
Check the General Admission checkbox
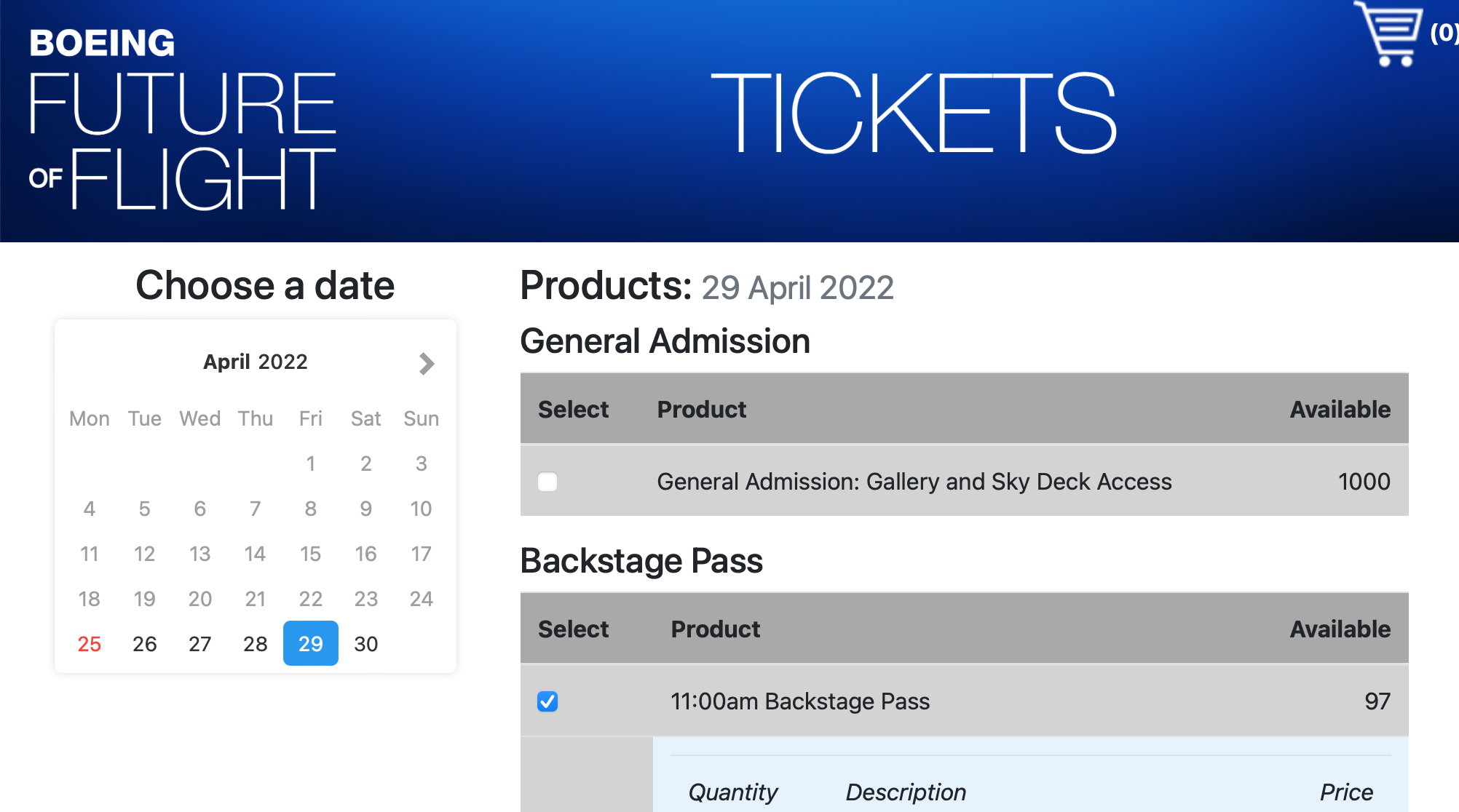(547, 482)
